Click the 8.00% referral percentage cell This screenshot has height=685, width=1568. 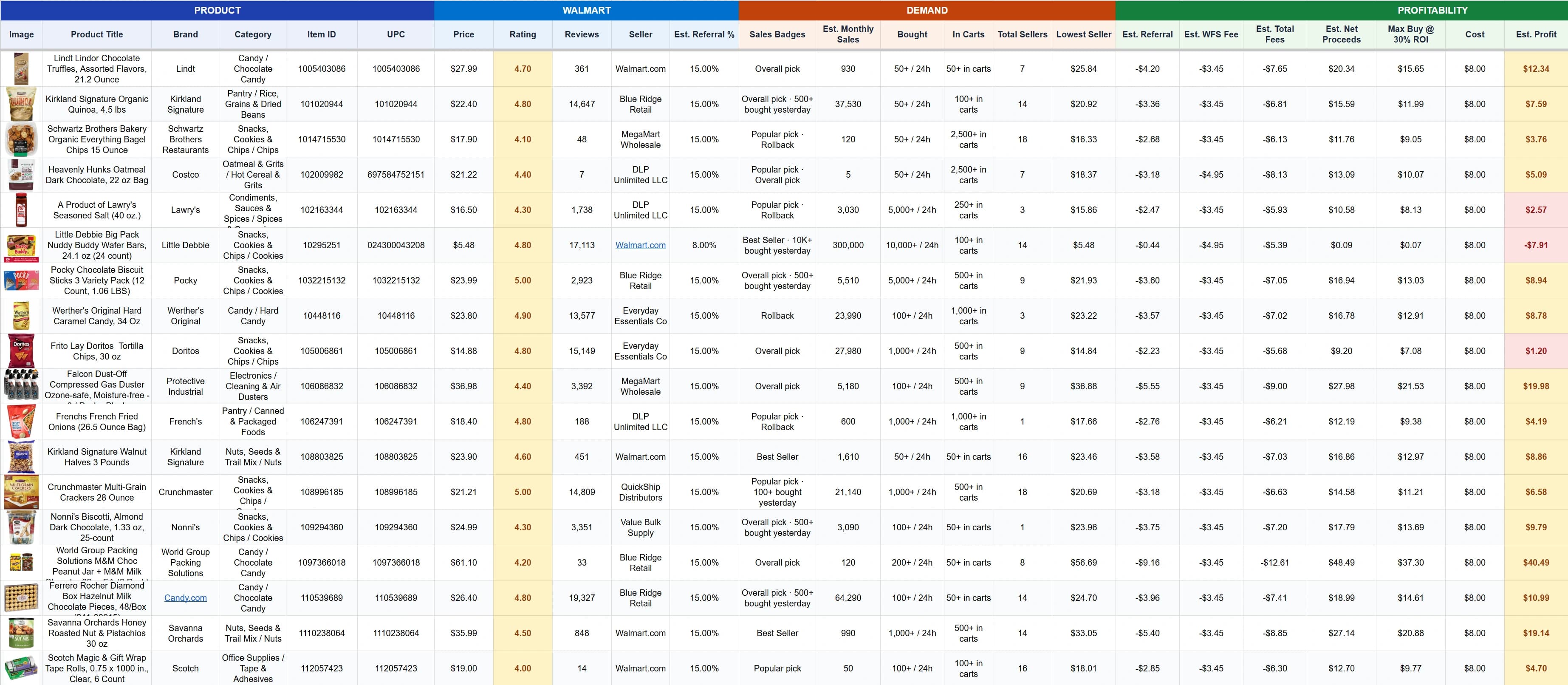(704, 245)
